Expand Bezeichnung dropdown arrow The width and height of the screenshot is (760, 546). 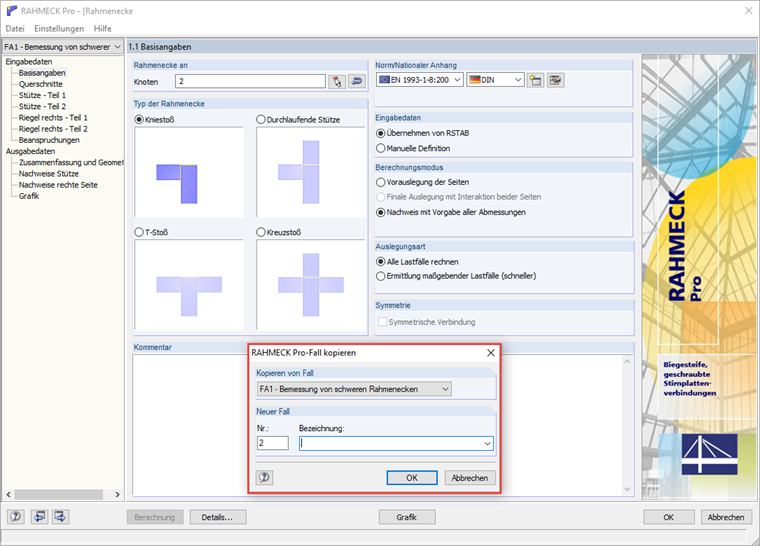tap(487, 443)
